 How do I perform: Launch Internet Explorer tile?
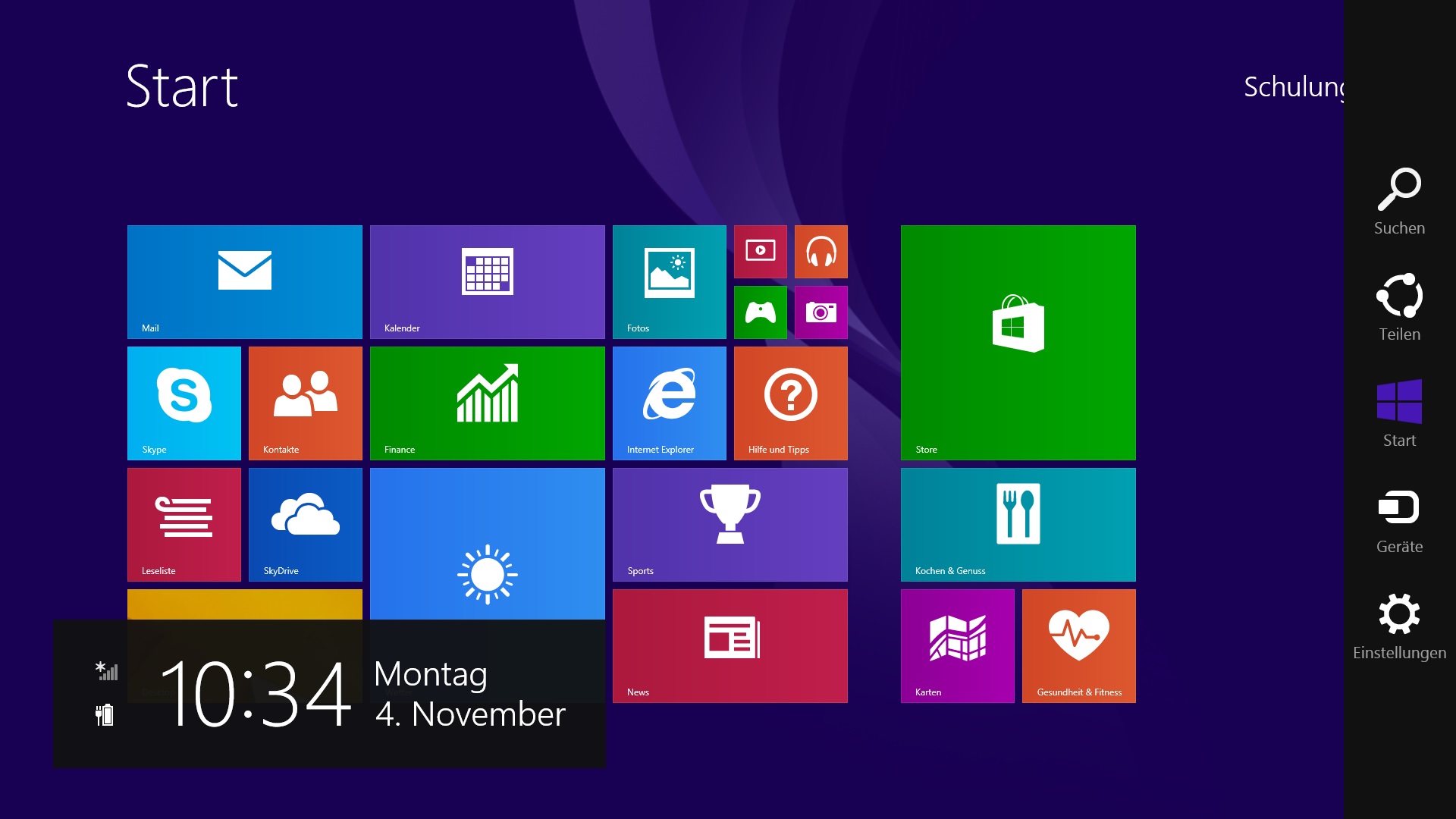[670, 403]
